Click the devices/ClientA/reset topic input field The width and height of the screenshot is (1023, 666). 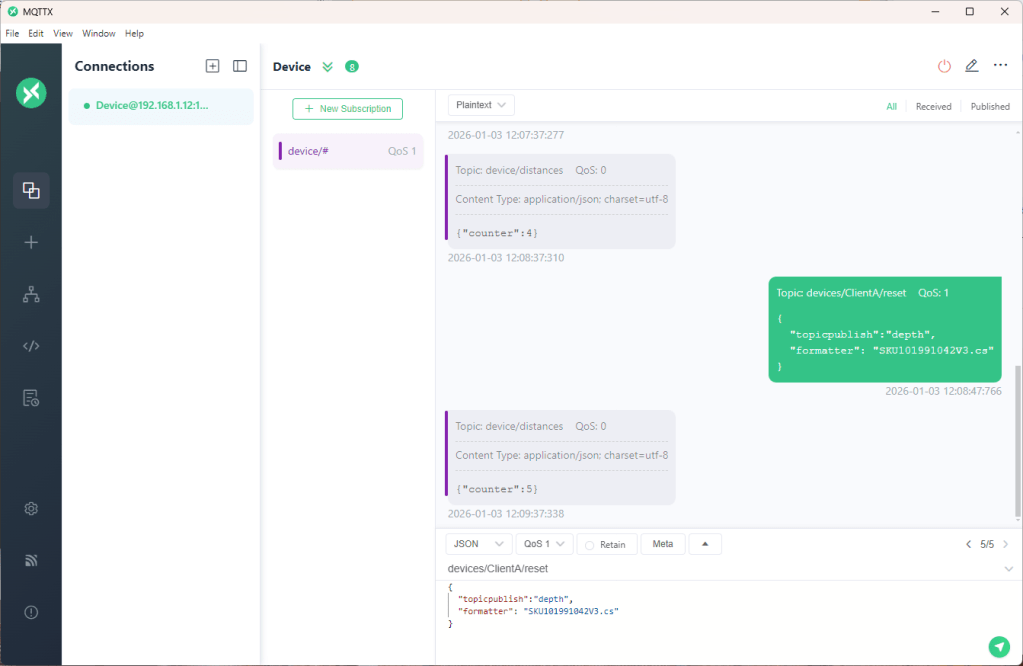tap(720, 568)
